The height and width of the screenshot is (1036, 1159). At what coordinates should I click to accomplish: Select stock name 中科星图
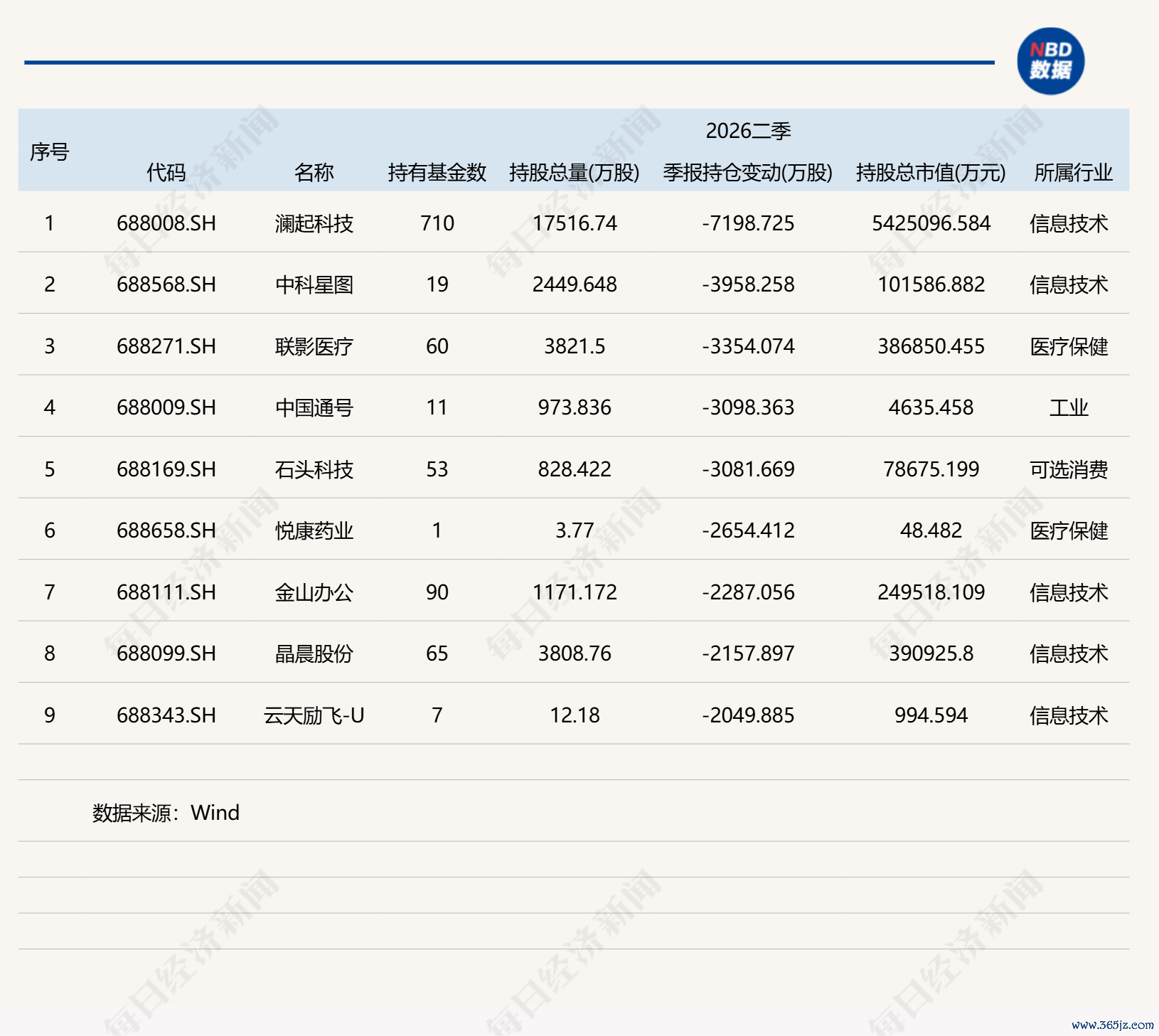[314, 284]
